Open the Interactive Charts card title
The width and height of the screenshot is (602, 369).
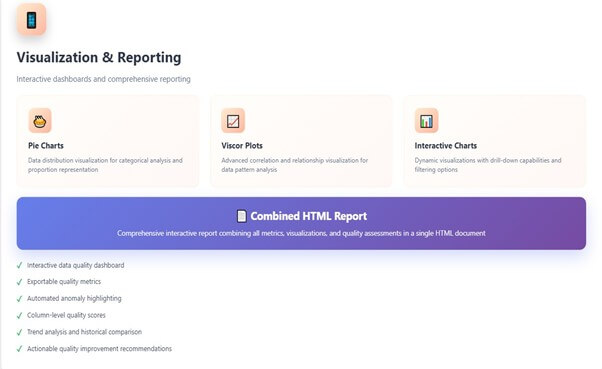click(446, 146)
